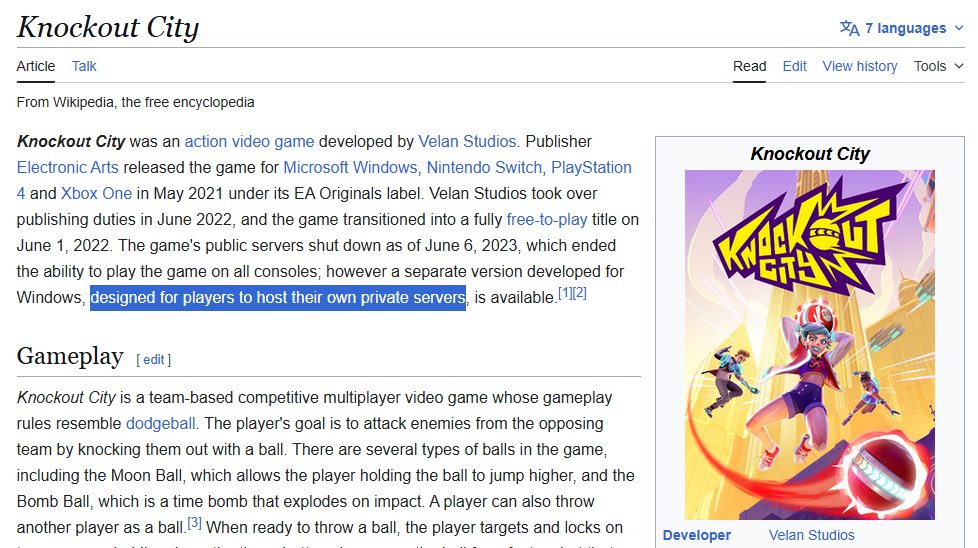This screenshot has width=978, height=548.
Task: Open the PlayStation 4 link
Action: point(591,168)
